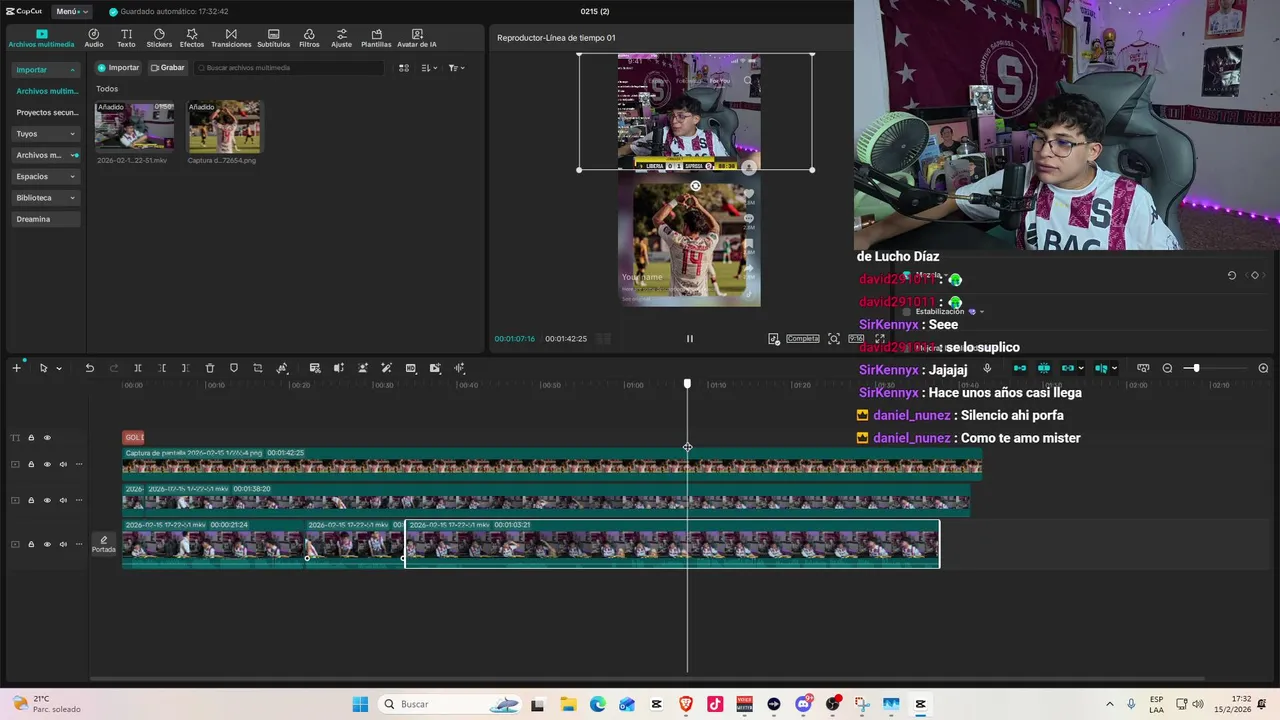Select the 2026-02-1...22-51.mkv media thumbnail
Image resolution: width=1280 pixels, height=720 pixels.
(134, 126)
